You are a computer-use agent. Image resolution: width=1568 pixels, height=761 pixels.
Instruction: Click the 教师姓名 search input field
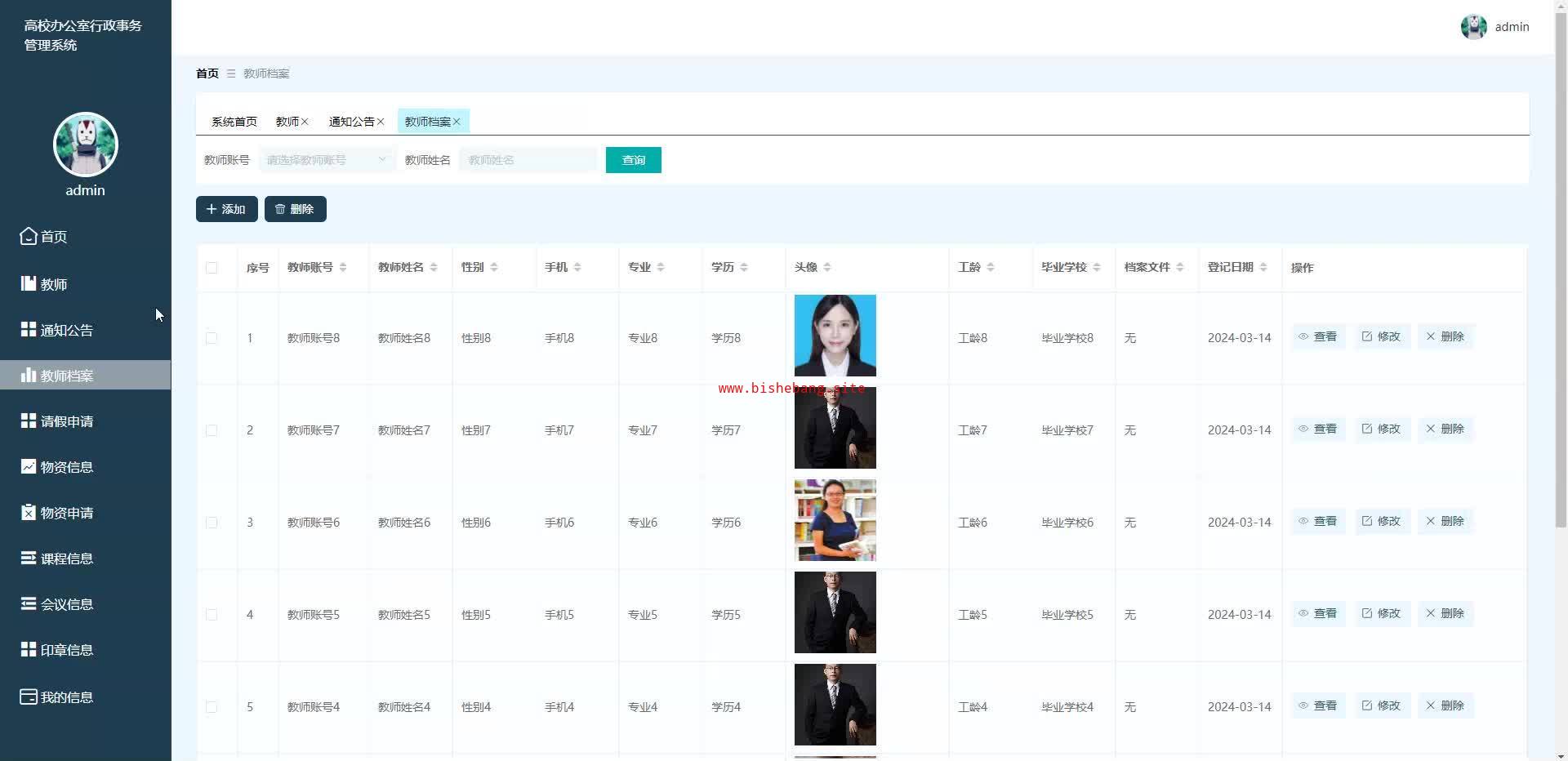(528, 160)
